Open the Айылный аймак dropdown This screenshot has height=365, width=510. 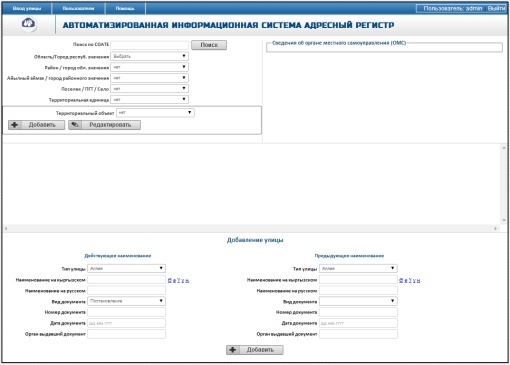point(150,78)
